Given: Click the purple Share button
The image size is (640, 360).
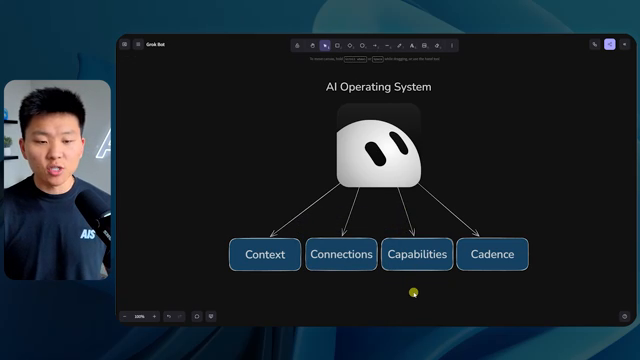Looking at the screenshot, I should click(610, 44).
